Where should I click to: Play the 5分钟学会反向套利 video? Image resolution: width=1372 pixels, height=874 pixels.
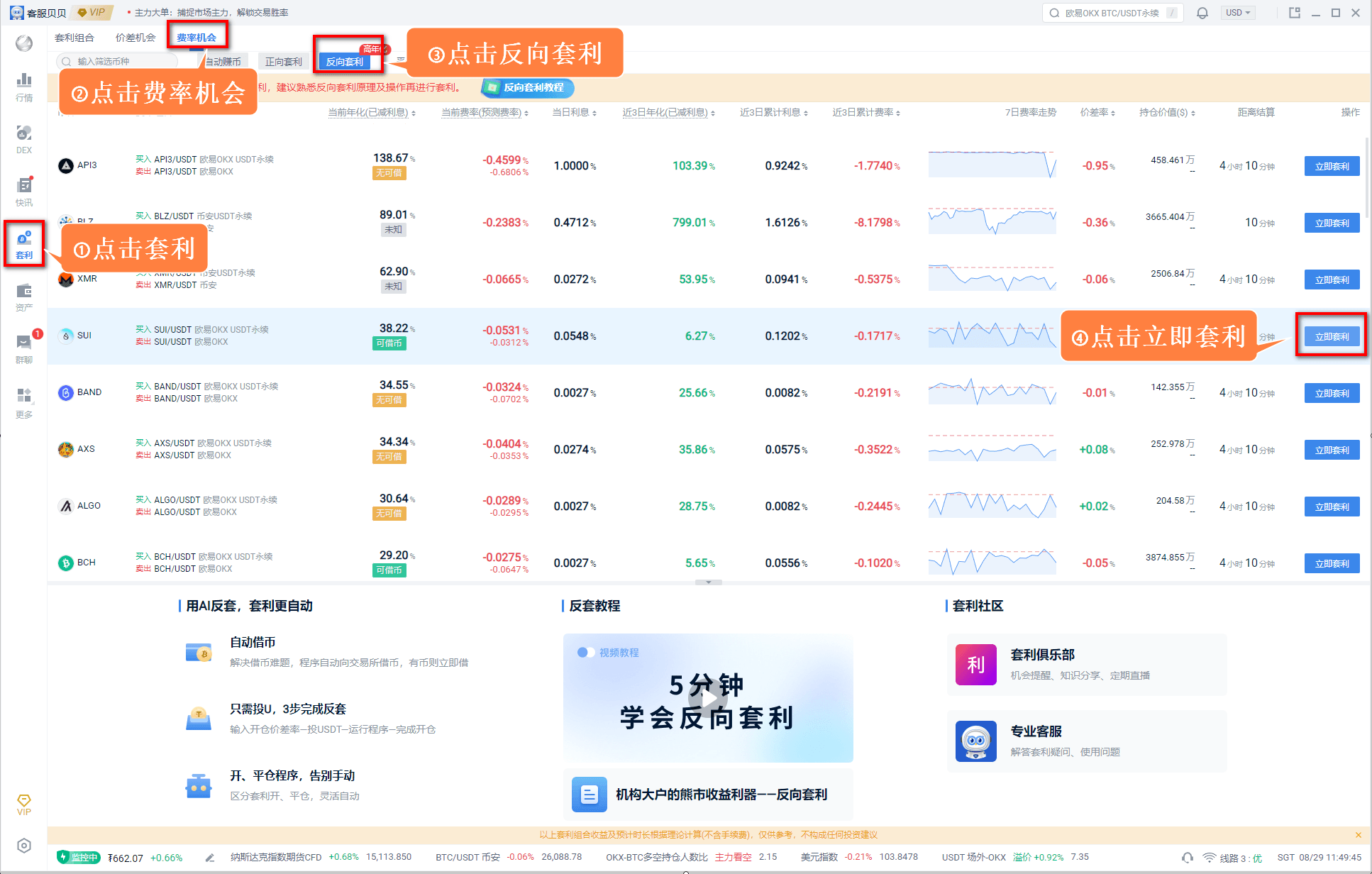(708, 699)
